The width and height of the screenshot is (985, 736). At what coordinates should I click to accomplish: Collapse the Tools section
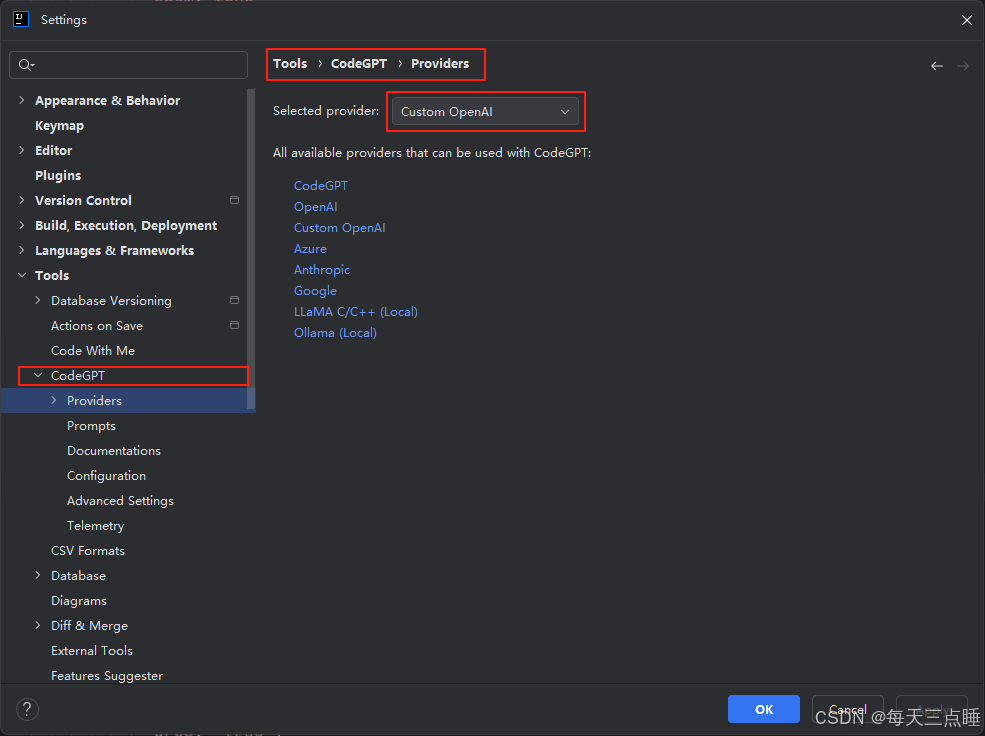coord(22,275)
